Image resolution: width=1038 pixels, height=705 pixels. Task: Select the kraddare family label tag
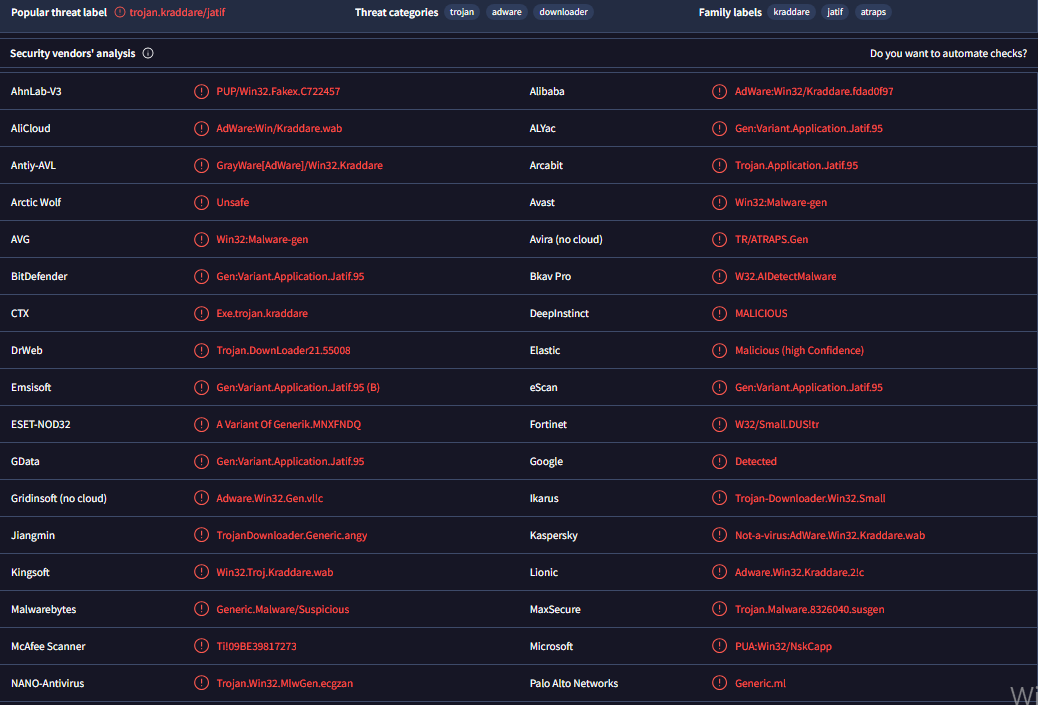[x=792, y=12]
